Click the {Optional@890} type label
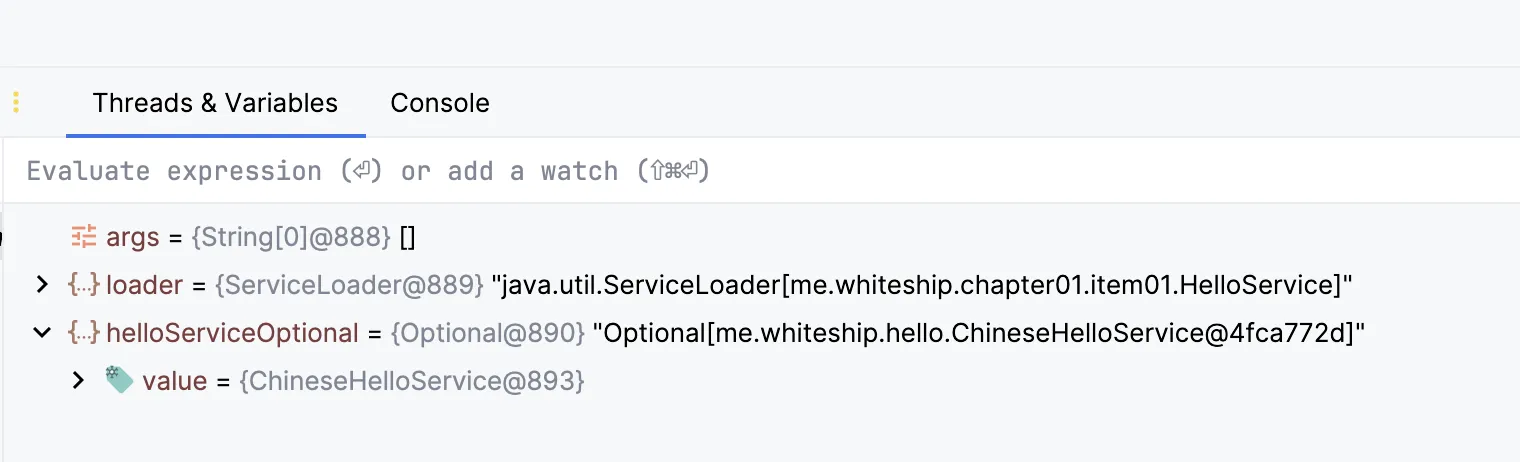The height and width of the screenshot is (462, 1520). (488, 333)
